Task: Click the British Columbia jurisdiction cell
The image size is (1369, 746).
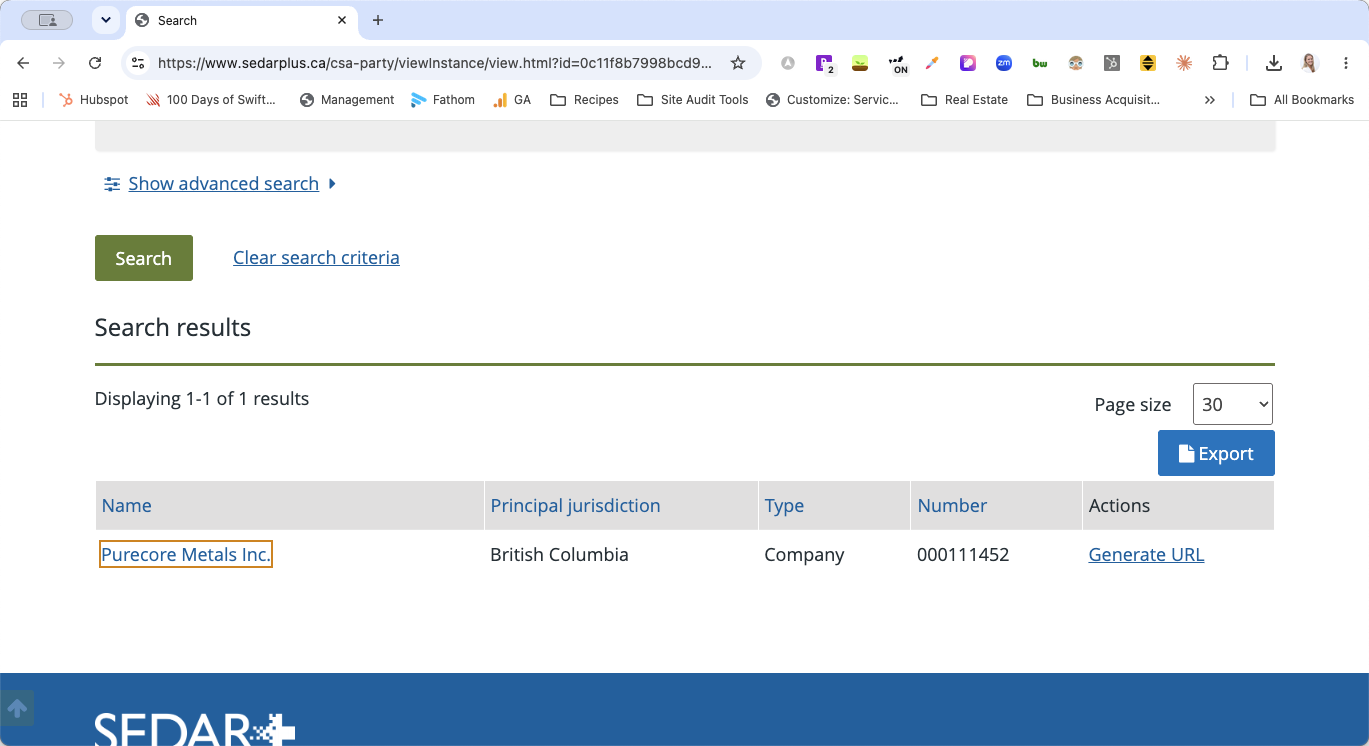Action: (x=559, y=555)
